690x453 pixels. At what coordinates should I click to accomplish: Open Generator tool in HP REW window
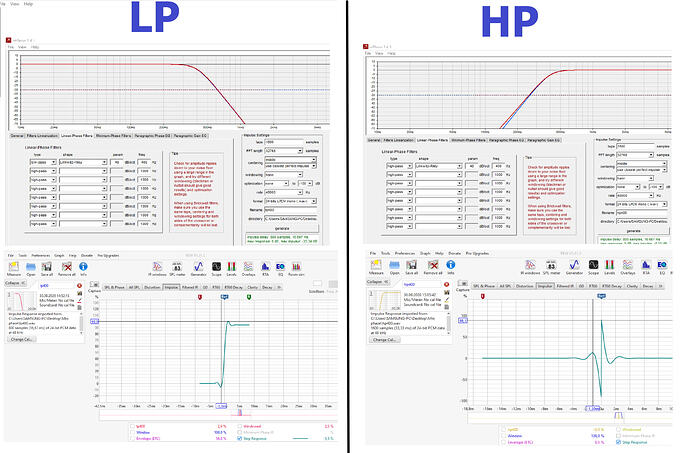[x=574, y=265]
